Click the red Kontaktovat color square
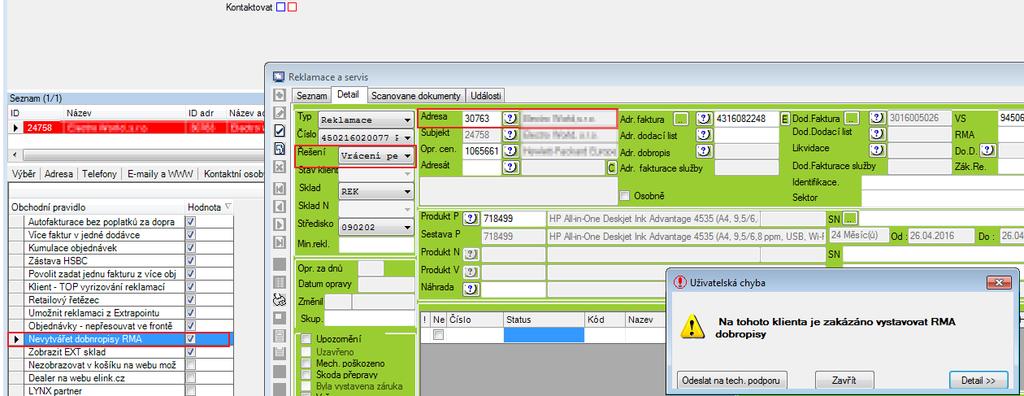The width and height of the screenshot is (1024, 396). tap(292, 7)
